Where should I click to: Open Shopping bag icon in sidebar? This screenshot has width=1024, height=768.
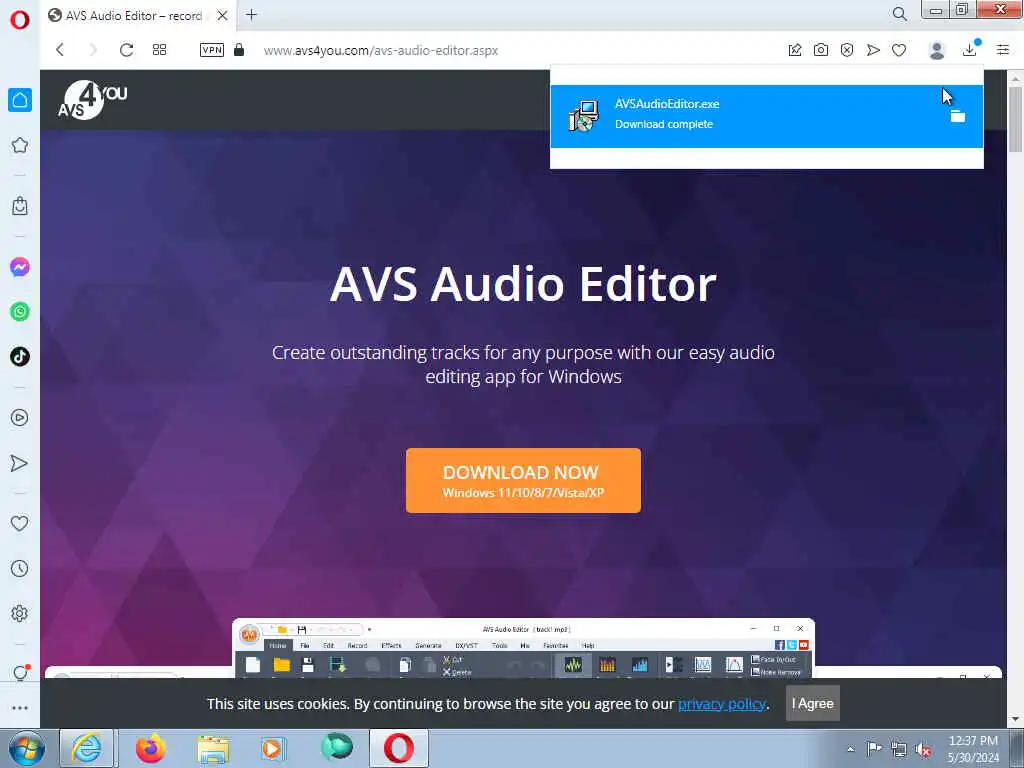[20, 206]
